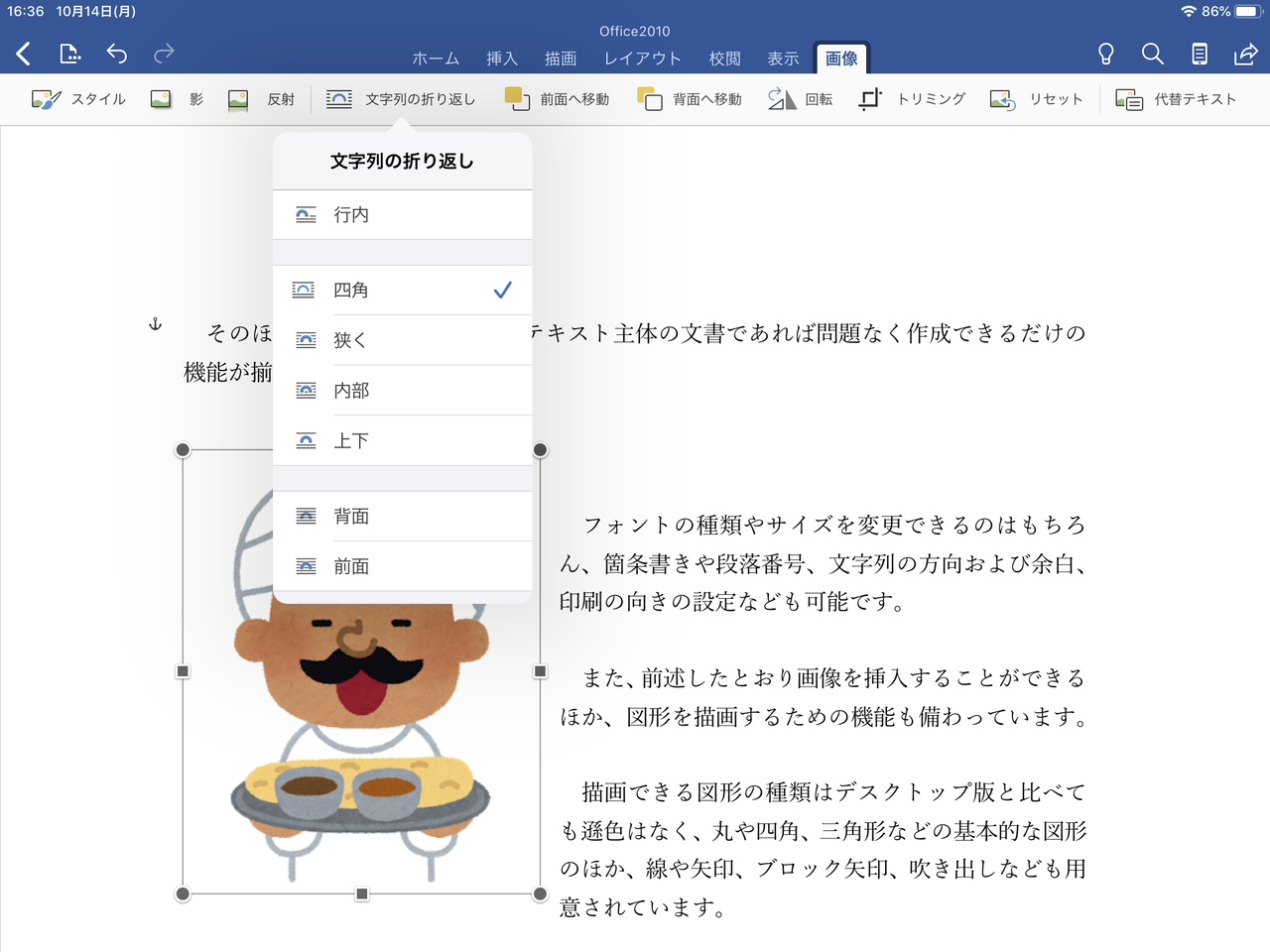Open the 代替テキスト panel
Image resolution: width=1270 pixels, height=952 pixels.
(1176, 99)
